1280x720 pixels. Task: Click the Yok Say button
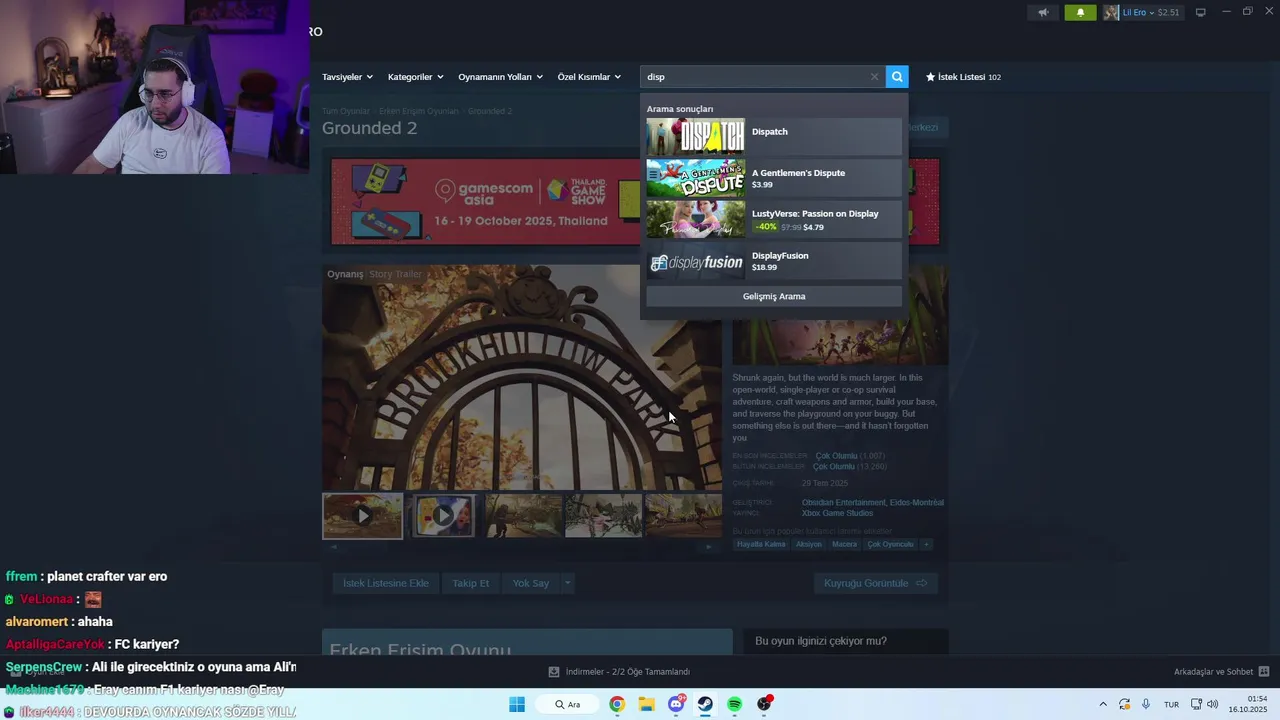[x=531, y=583]
